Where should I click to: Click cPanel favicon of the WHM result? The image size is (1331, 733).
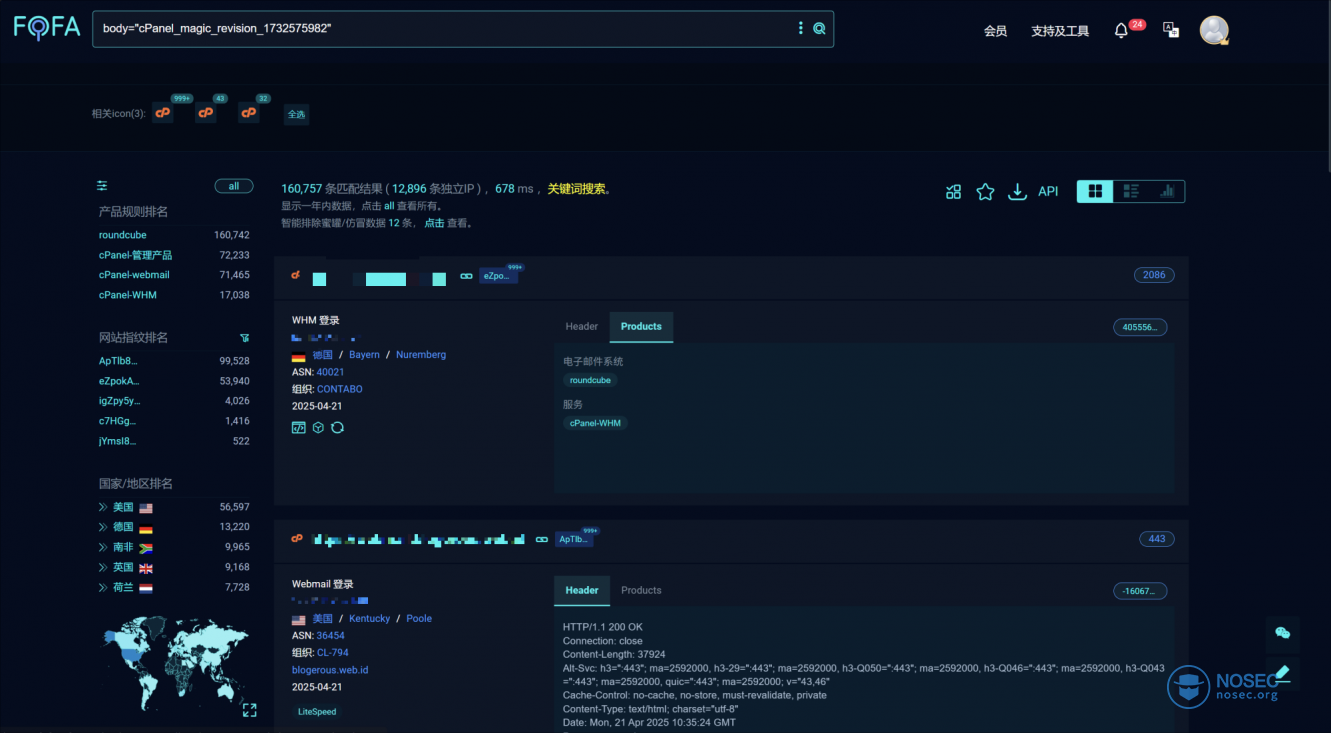click(296, 275)
